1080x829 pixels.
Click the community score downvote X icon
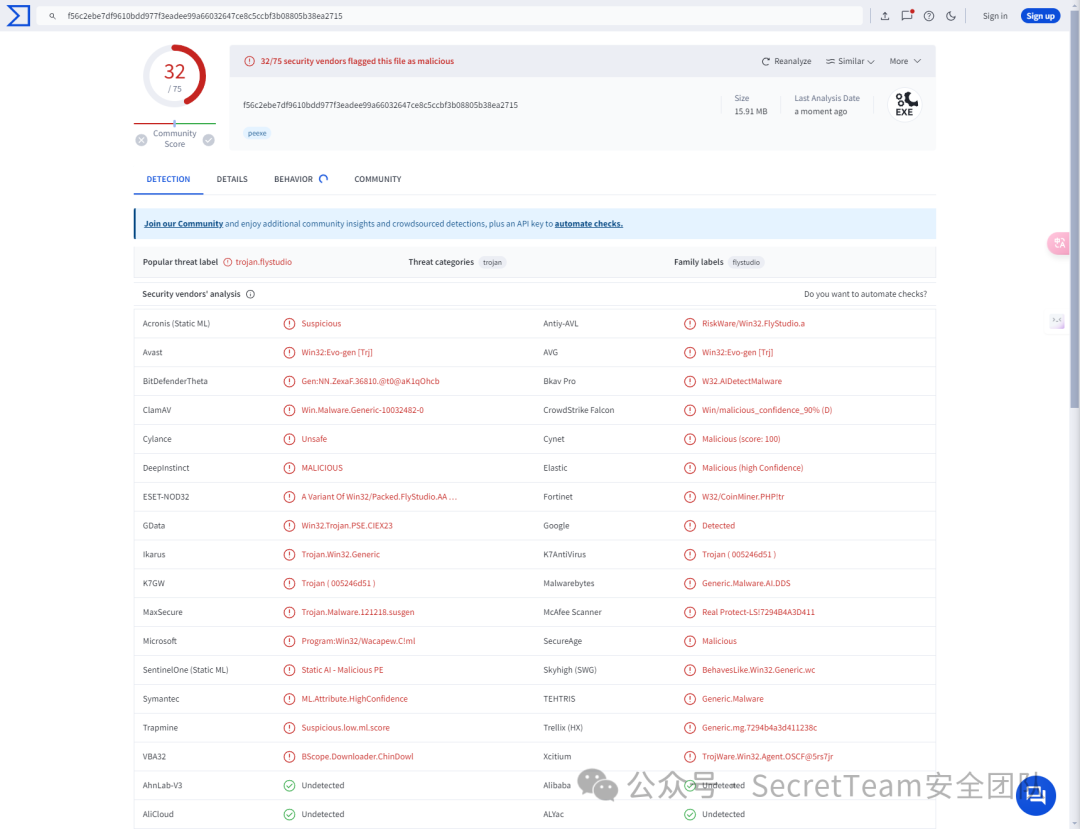click(x=141, y=140)
